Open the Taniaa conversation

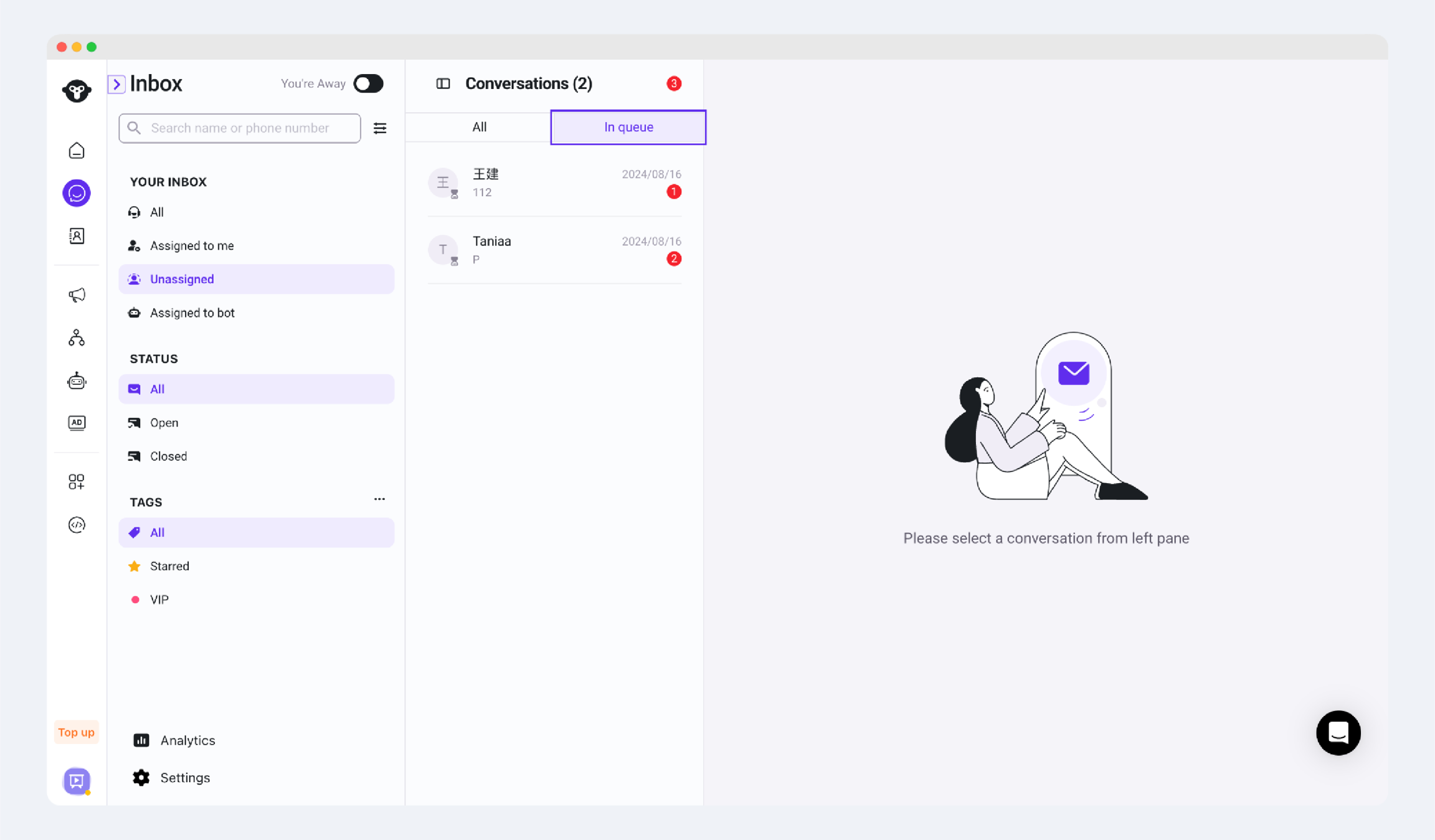[x=554, y=250]
